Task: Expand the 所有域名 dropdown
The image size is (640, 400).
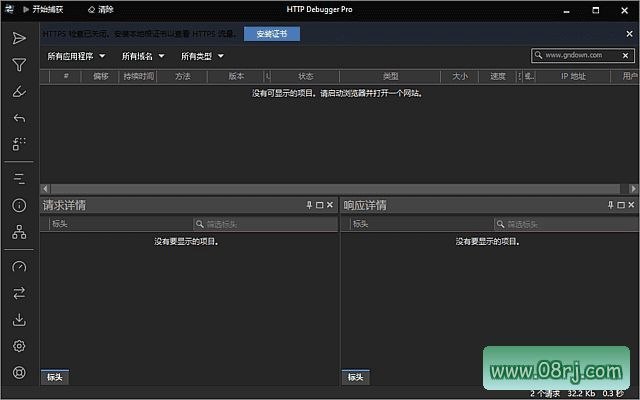Action: click(143, 56)
